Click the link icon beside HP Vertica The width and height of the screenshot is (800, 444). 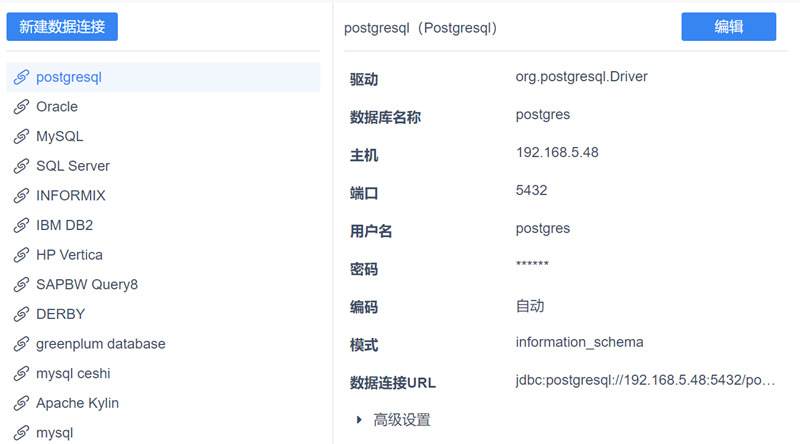pyautogui.click(x=21, y=255)
